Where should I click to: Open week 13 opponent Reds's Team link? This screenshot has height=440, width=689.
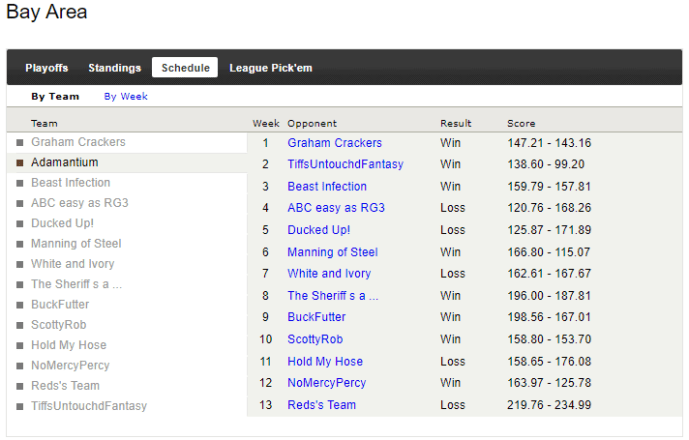[x=321, y=405]
